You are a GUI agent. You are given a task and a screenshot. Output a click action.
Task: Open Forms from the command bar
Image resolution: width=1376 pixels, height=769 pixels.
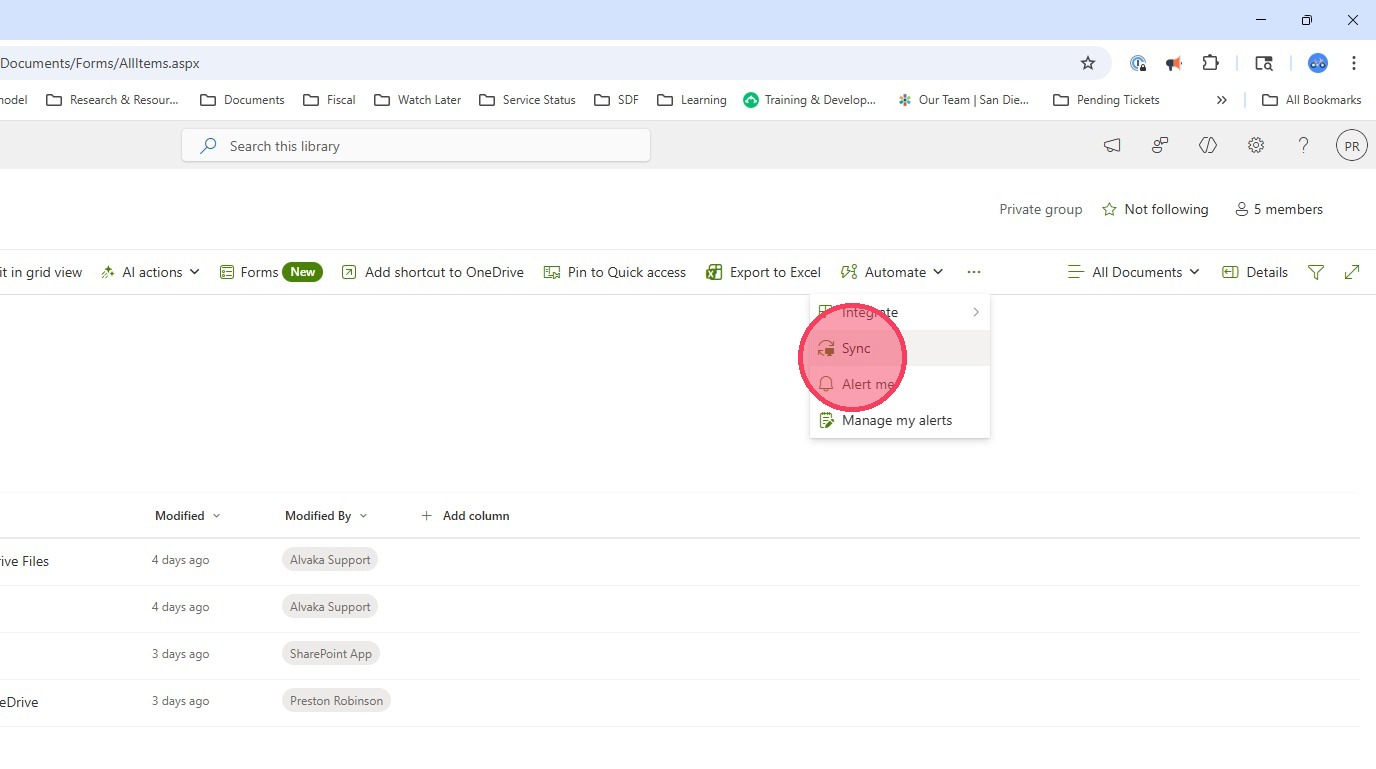pyautogui.click(x=271, y=272)
